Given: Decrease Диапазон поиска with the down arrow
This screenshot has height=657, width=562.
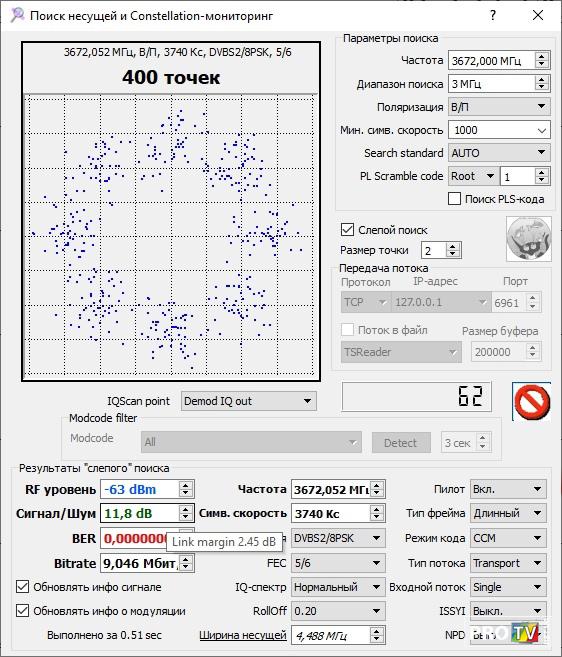Looking at the screenshot, I should [542, 87].
